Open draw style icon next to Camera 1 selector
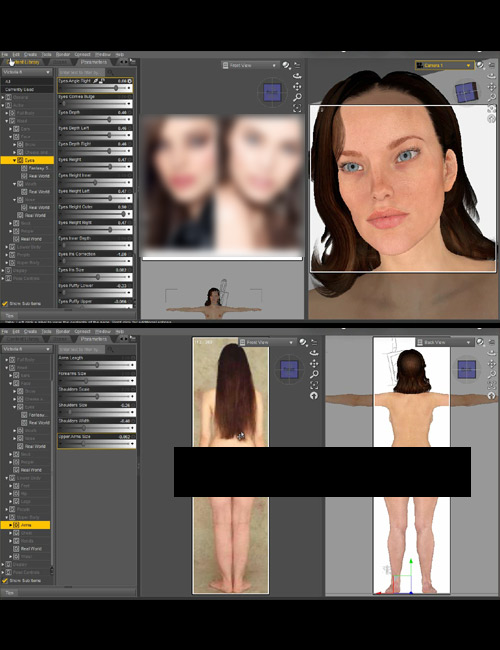The height and width of the screenshot is (650, 500). click(480, 65)
